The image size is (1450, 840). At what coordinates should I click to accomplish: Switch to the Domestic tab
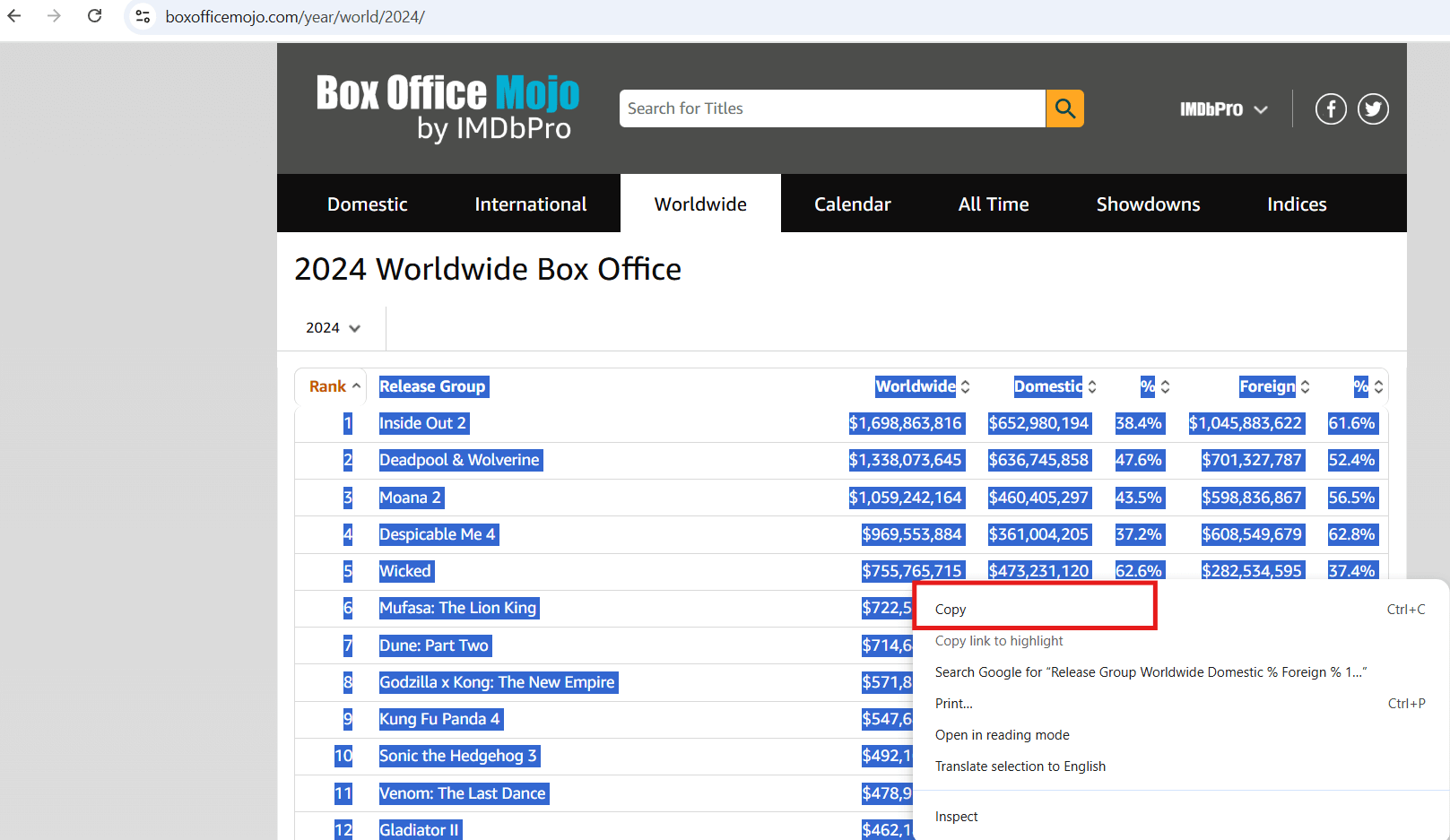[368, 204]
